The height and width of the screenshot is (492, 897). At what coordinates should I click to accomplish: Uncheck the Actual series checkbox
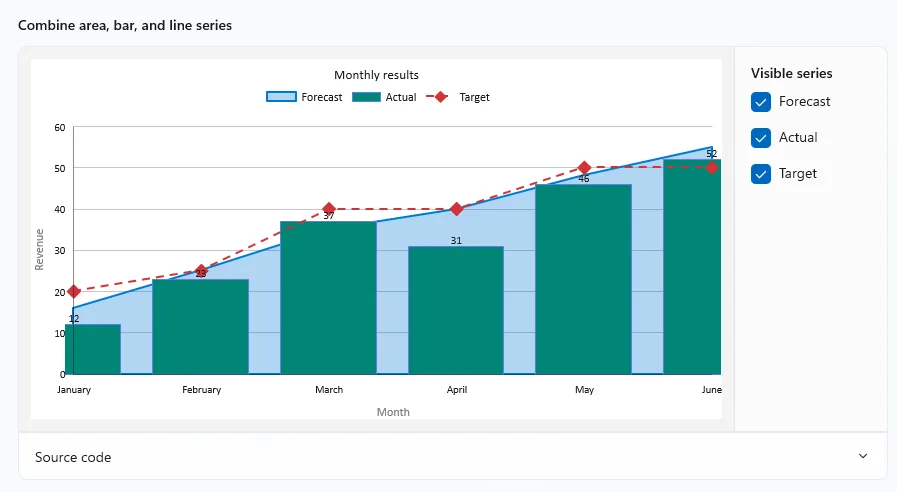point(761,138)
